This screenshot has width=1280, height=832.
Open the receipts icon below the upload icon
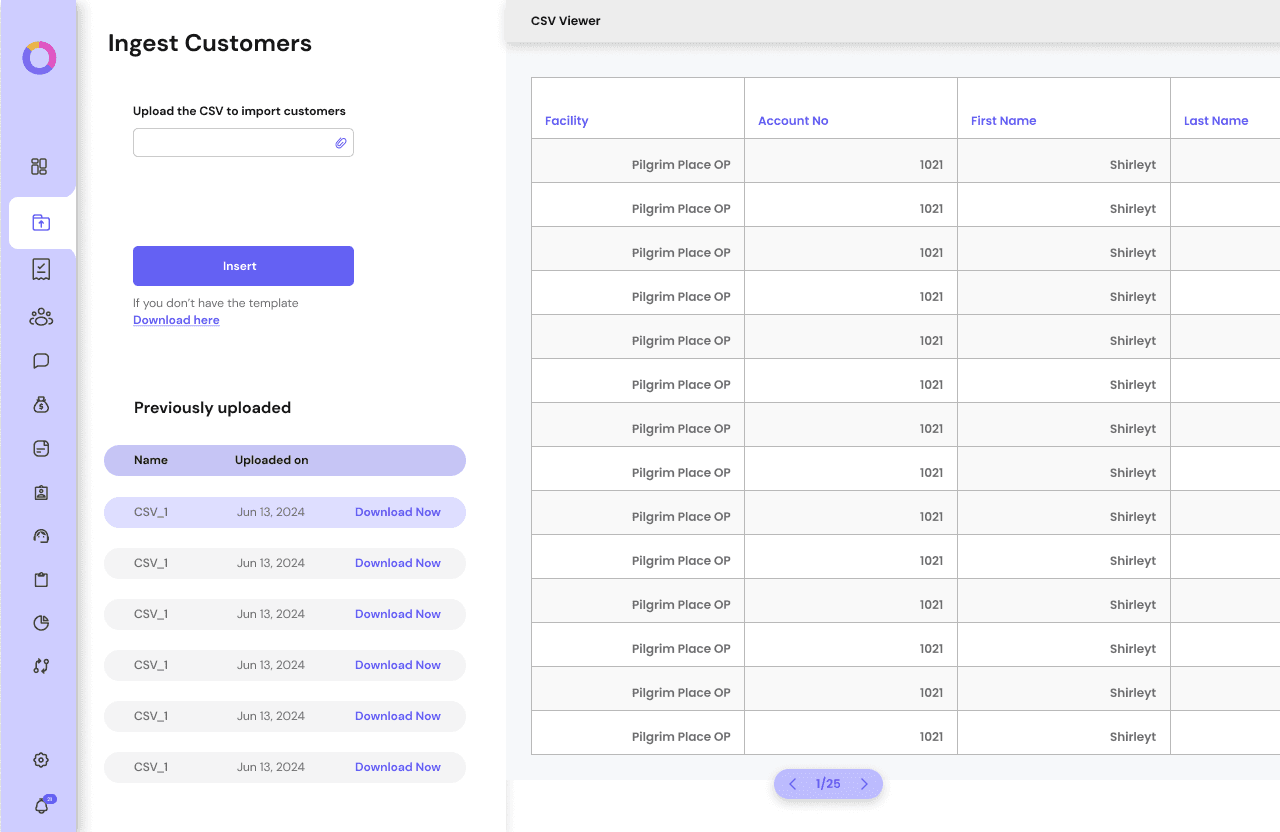40,268
